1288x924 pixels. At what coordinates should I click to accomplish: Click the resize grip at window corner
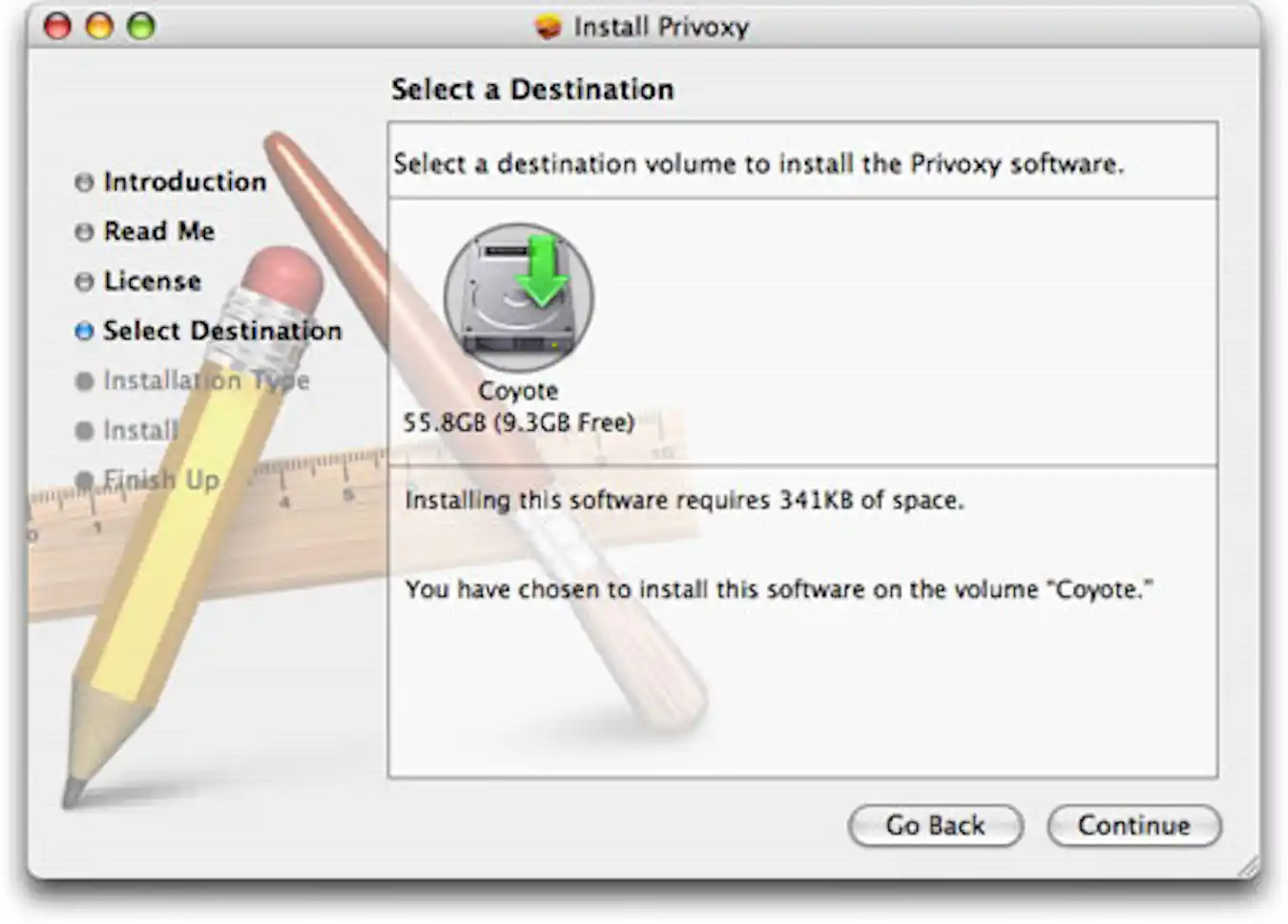1248,867
